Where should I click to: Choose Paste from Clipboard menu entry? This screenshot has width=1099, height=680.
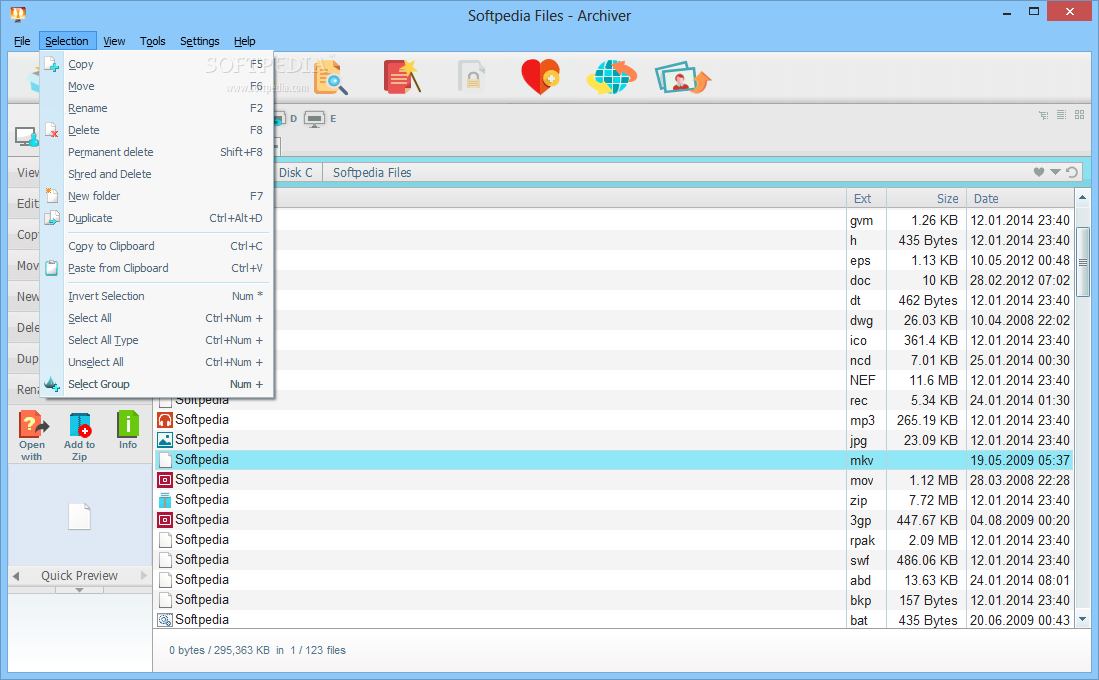click(156, 268)
